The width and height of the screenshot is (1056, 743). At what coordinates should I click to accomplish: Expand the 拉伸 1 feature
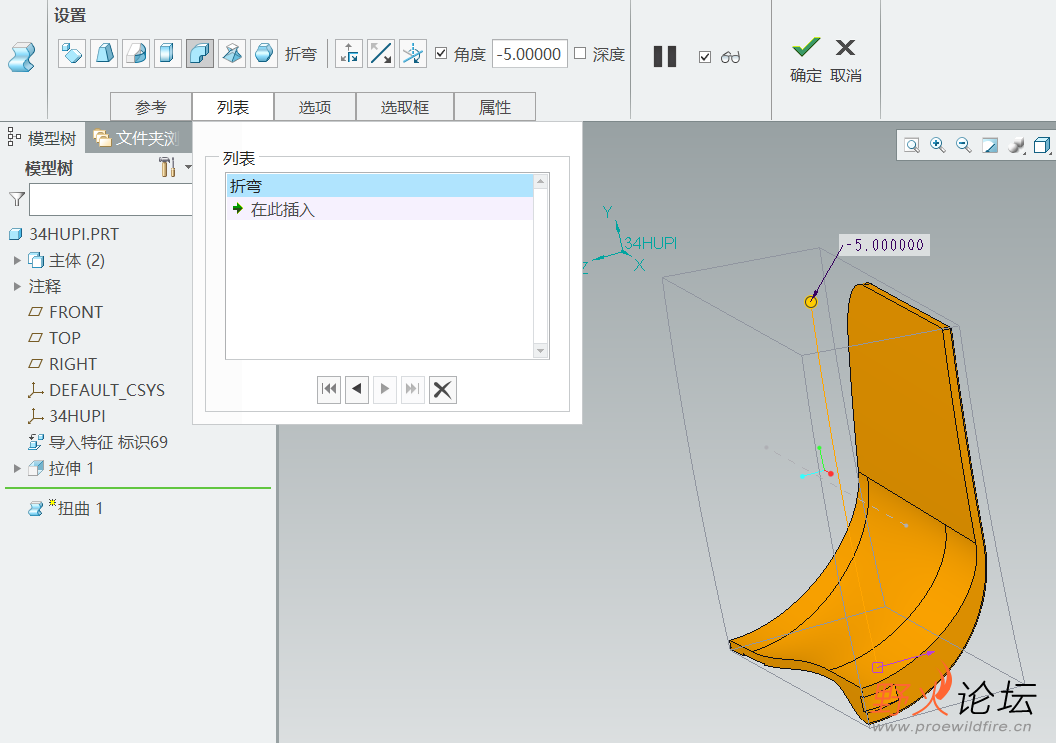(18, 468)
